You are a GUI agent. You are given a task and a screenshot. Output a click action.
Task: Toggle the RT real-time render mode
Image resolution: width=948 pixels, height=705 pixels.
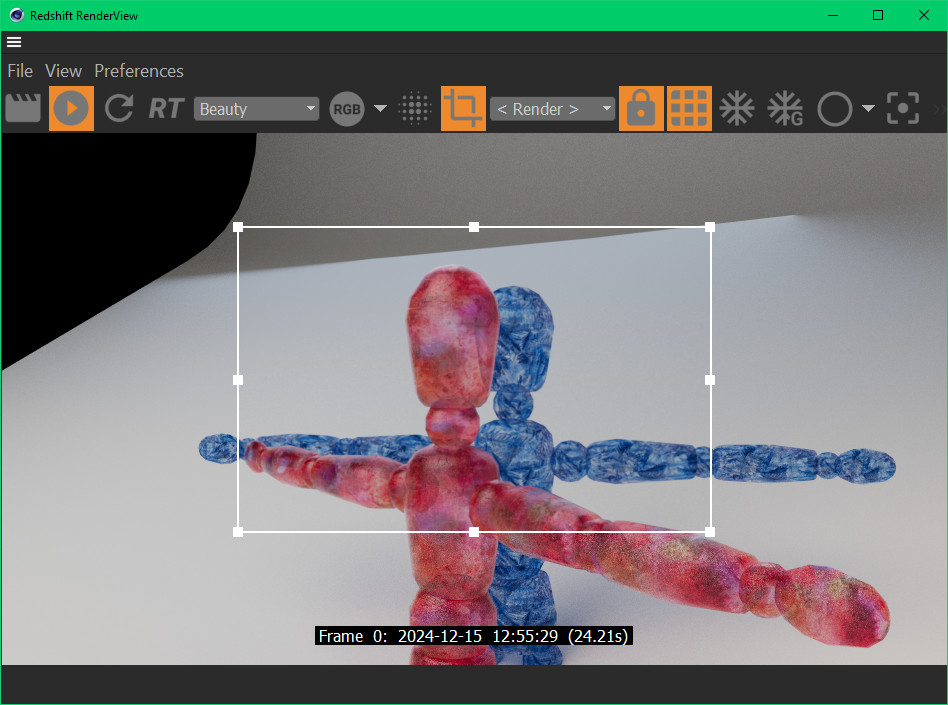click(166, 109)
